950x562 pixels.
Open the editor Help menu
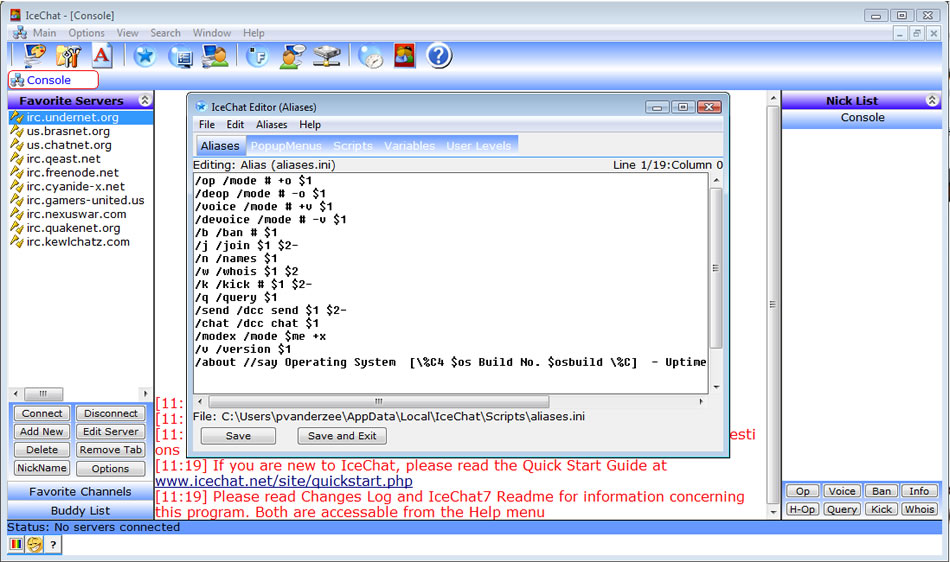[x=310, y=124]
